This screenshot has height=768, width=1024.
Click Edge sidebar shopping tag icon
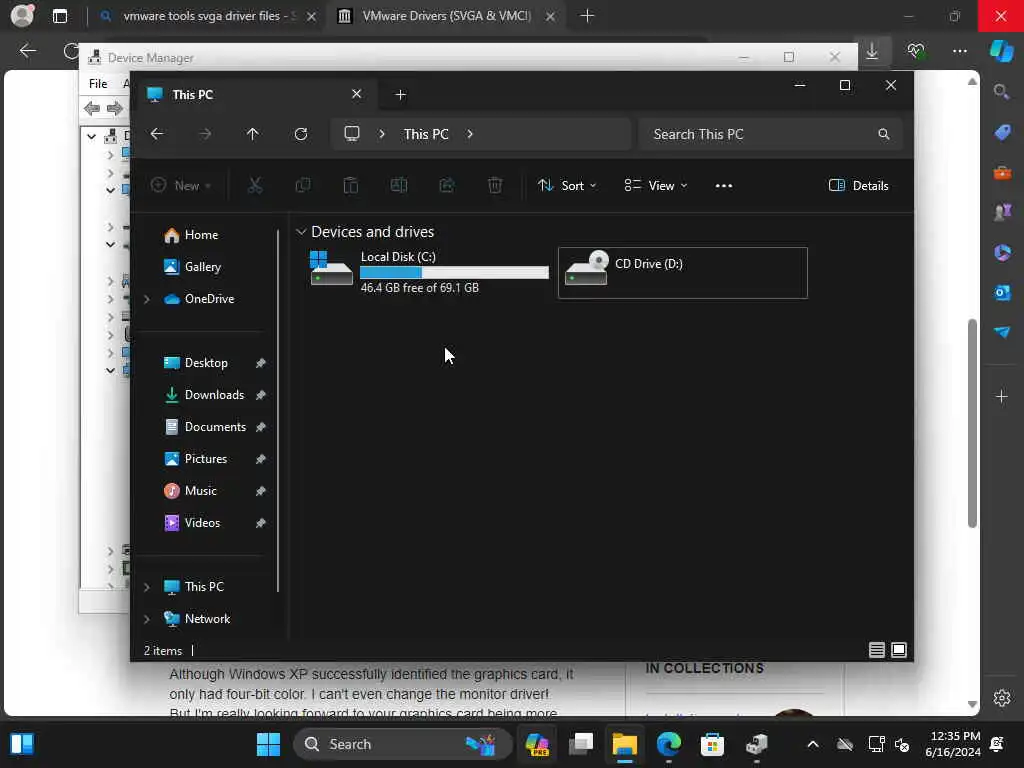(x=1002, y=132)
